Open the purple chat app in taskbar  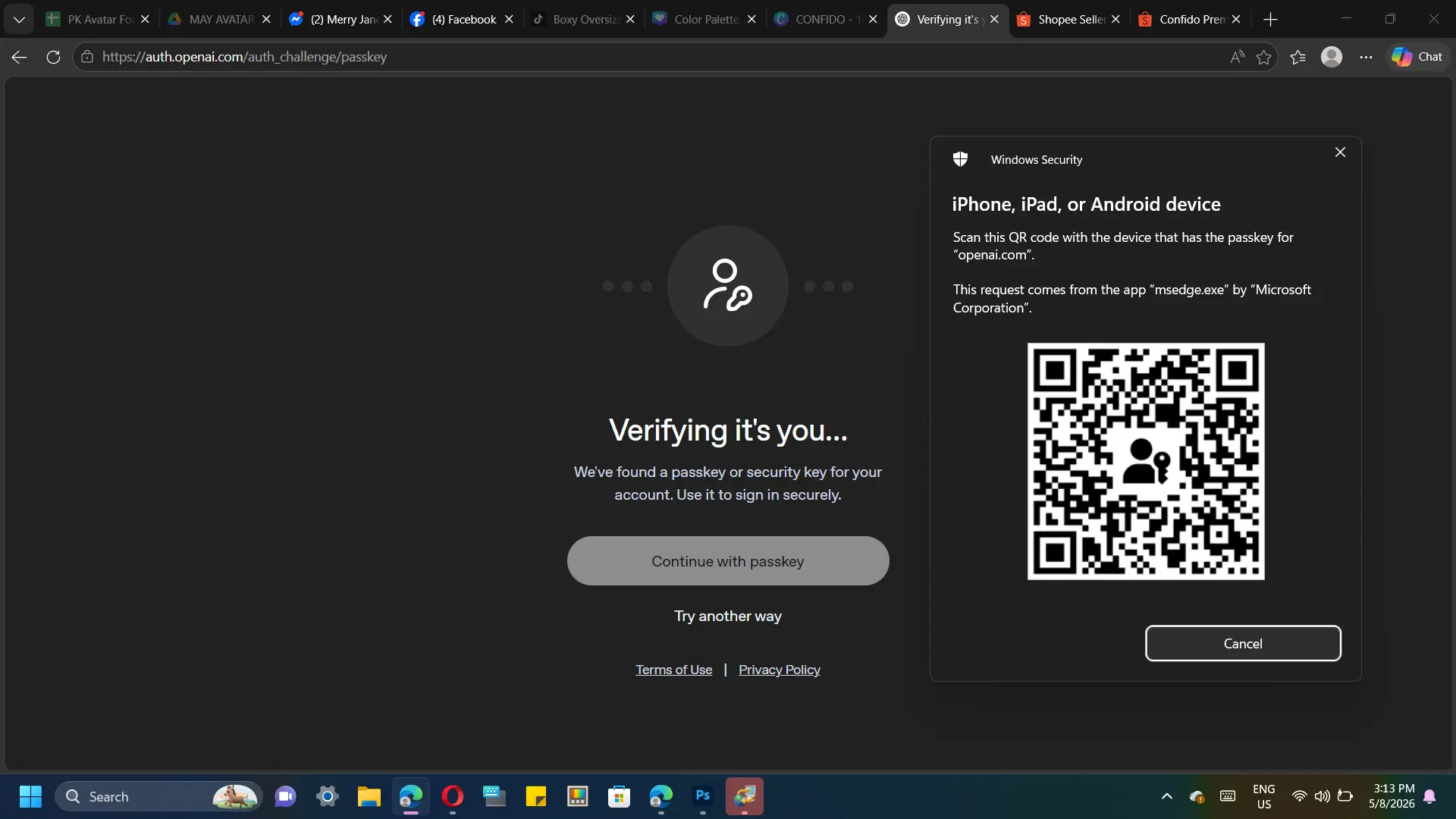click(285, 797)
